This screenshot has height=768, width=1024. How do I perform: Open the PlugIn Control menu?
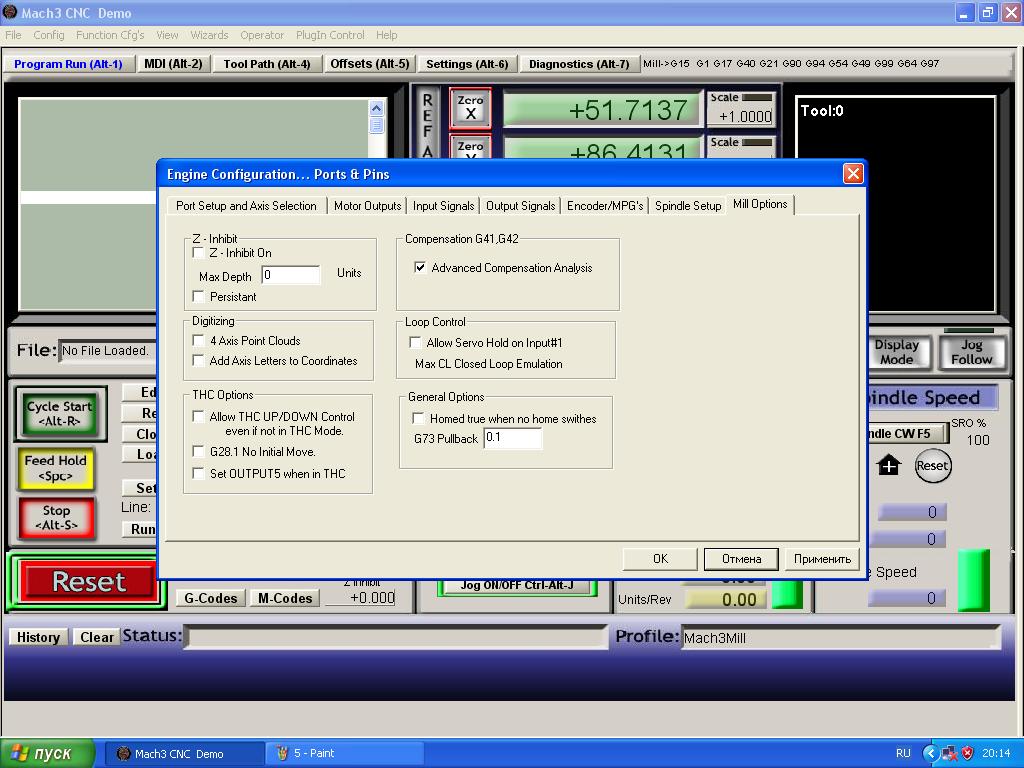coord(330,35)
